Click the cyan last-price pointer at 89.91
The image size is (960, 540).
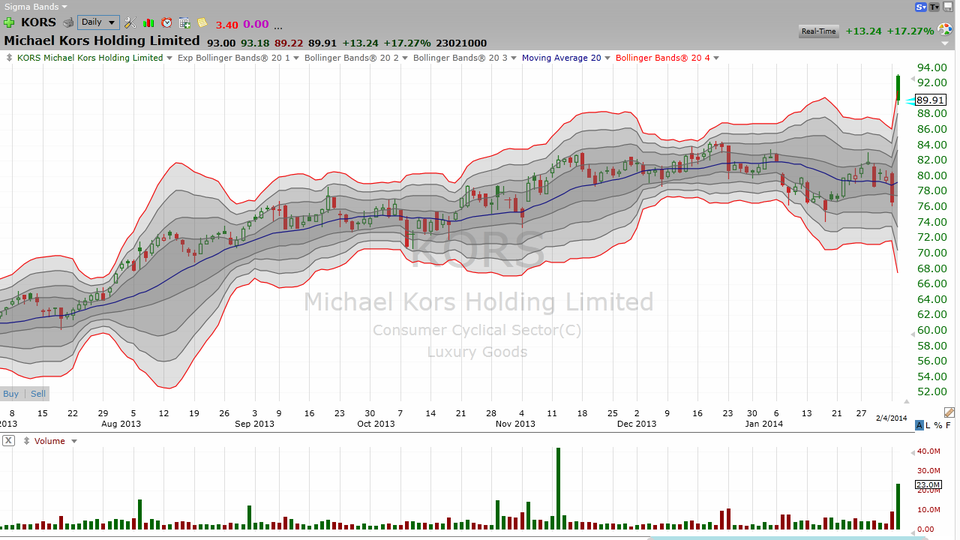pyautogui.click(x=910, y=100)
